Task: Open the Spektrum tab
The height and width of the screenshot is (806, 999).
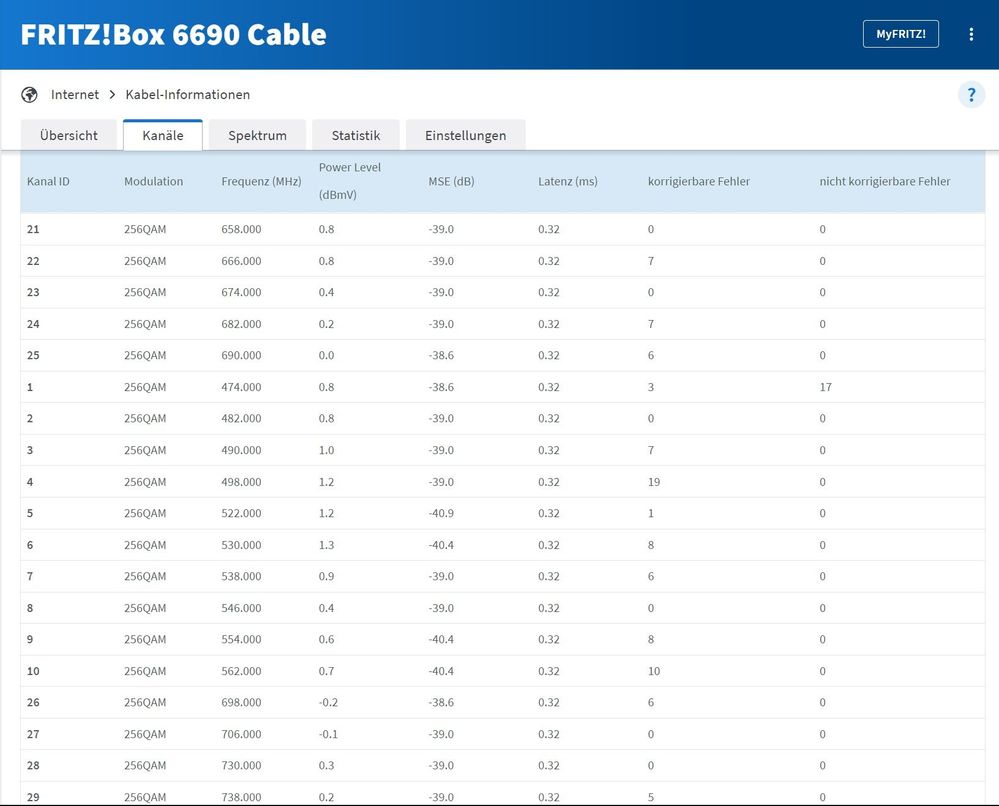Action: [257, 135]
